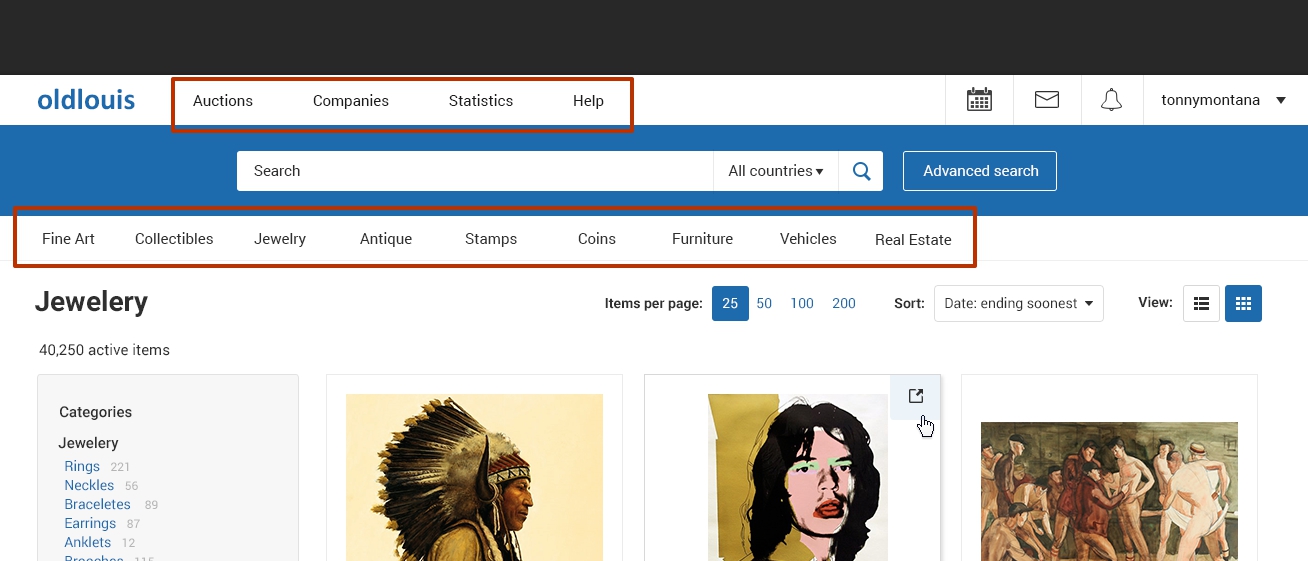Open the Rings category link
Image resolution: width=1308 pixels, height=561 pixels.
pyautogui.click(x=82, y=466)
